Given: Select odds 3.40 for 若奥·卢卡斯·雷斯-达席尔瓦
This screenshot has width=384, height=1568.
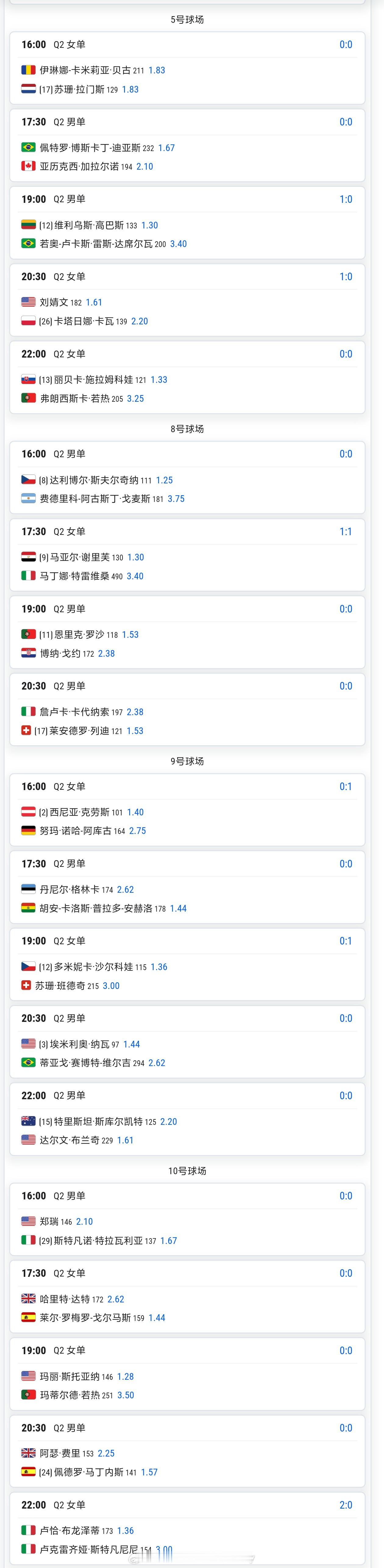Looking at the screenshot, I should click(179, 243).
